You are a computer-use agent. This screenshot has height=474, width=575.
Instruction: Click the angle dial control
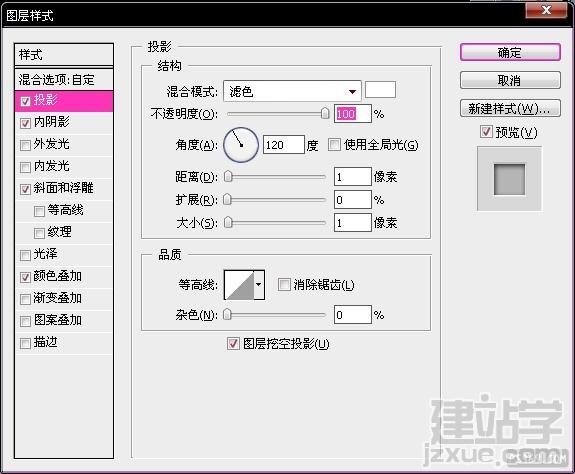241,145
